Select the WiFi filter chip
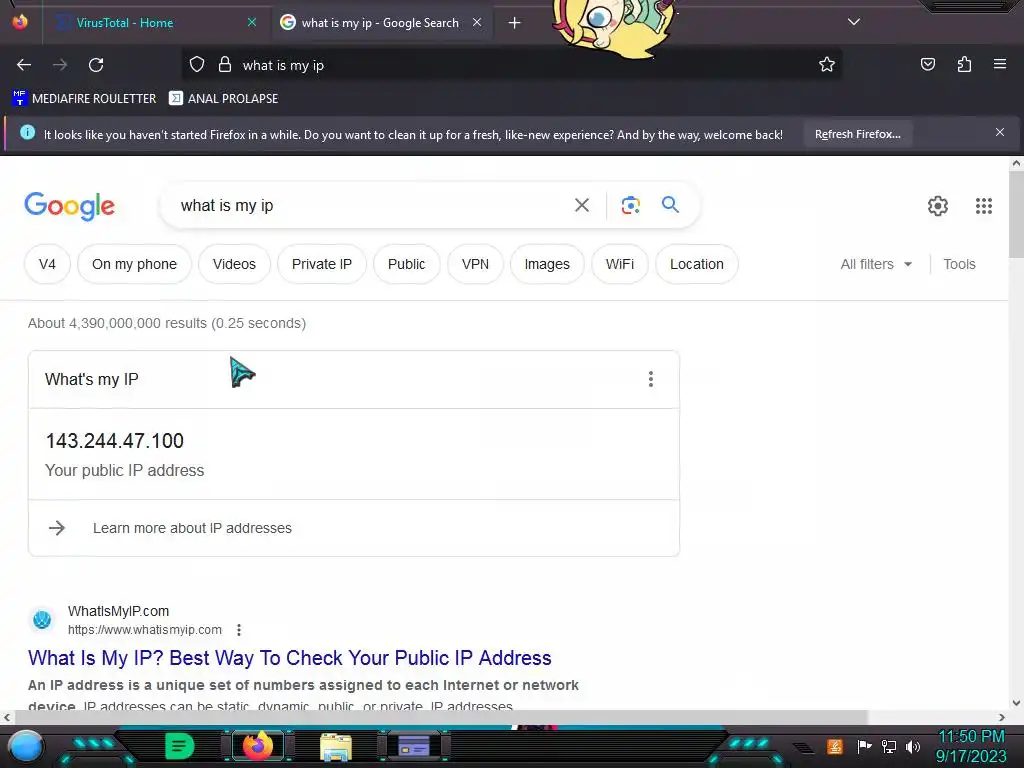 pyautogui.click(x=619, y=264)
